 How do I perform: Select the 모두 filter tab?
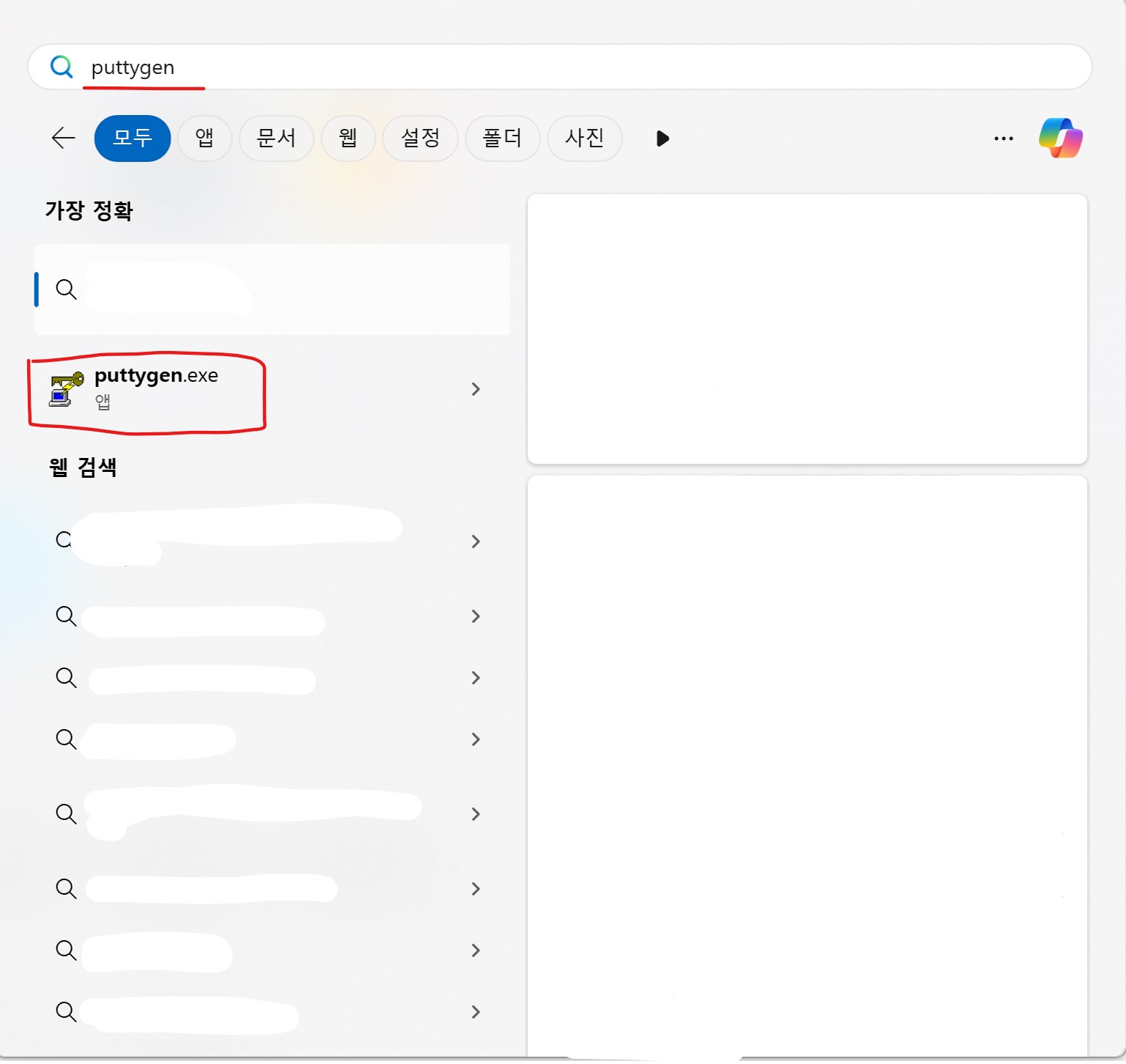(133, 138)
